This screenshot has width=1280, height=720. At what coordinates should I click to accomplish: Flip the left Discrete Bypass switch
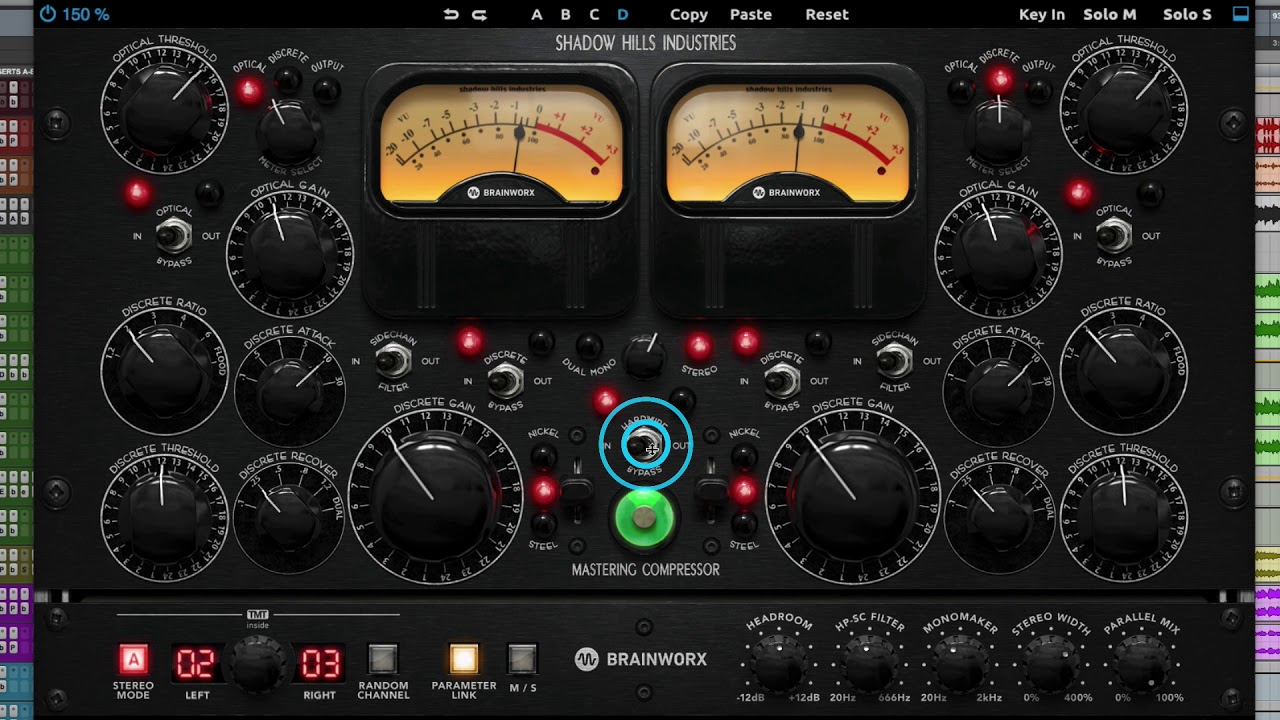[x=505, y=381]
